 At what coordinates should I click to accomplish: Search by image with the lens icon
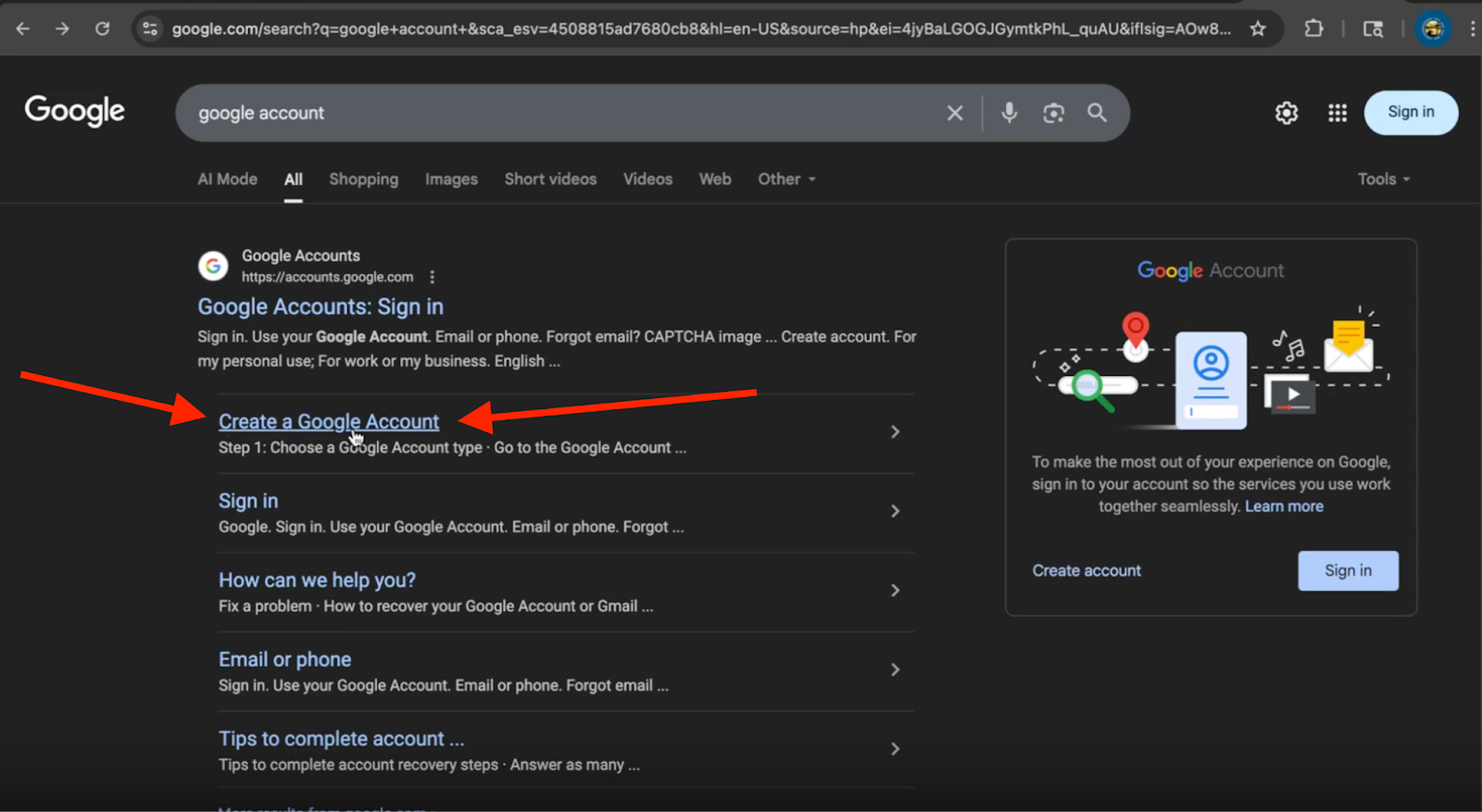(1053, 113)
